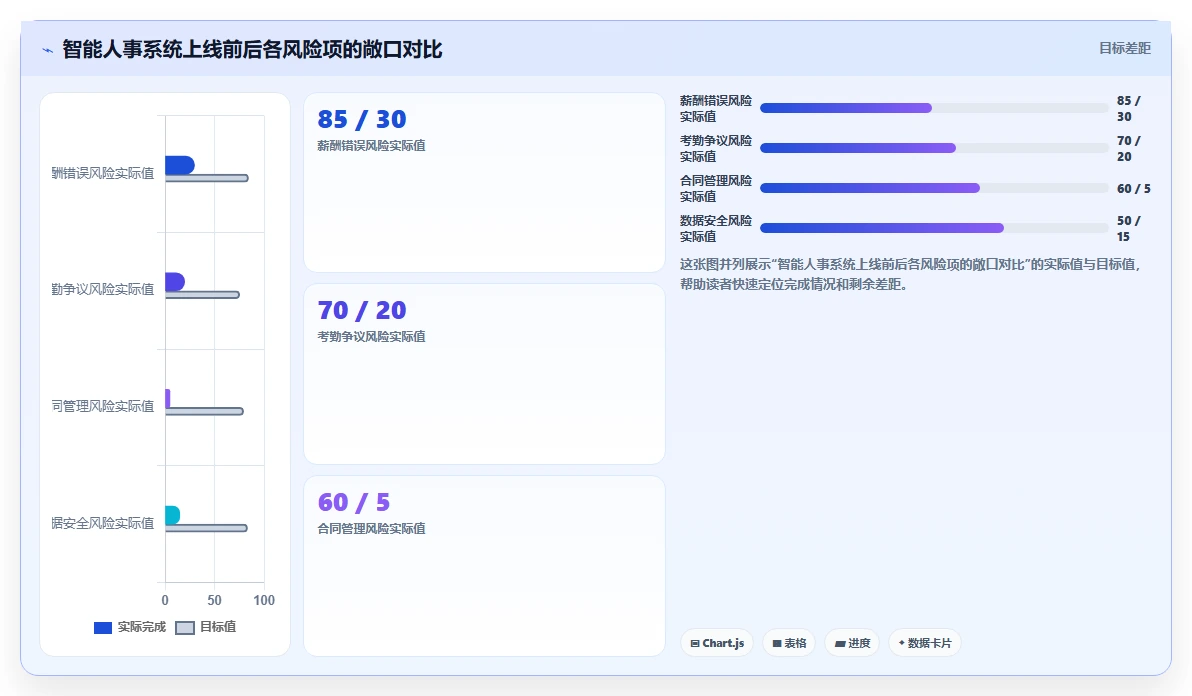
Task: Click the 勤争议风险实际值 chart axis label
Action: [x=103, y=289]
